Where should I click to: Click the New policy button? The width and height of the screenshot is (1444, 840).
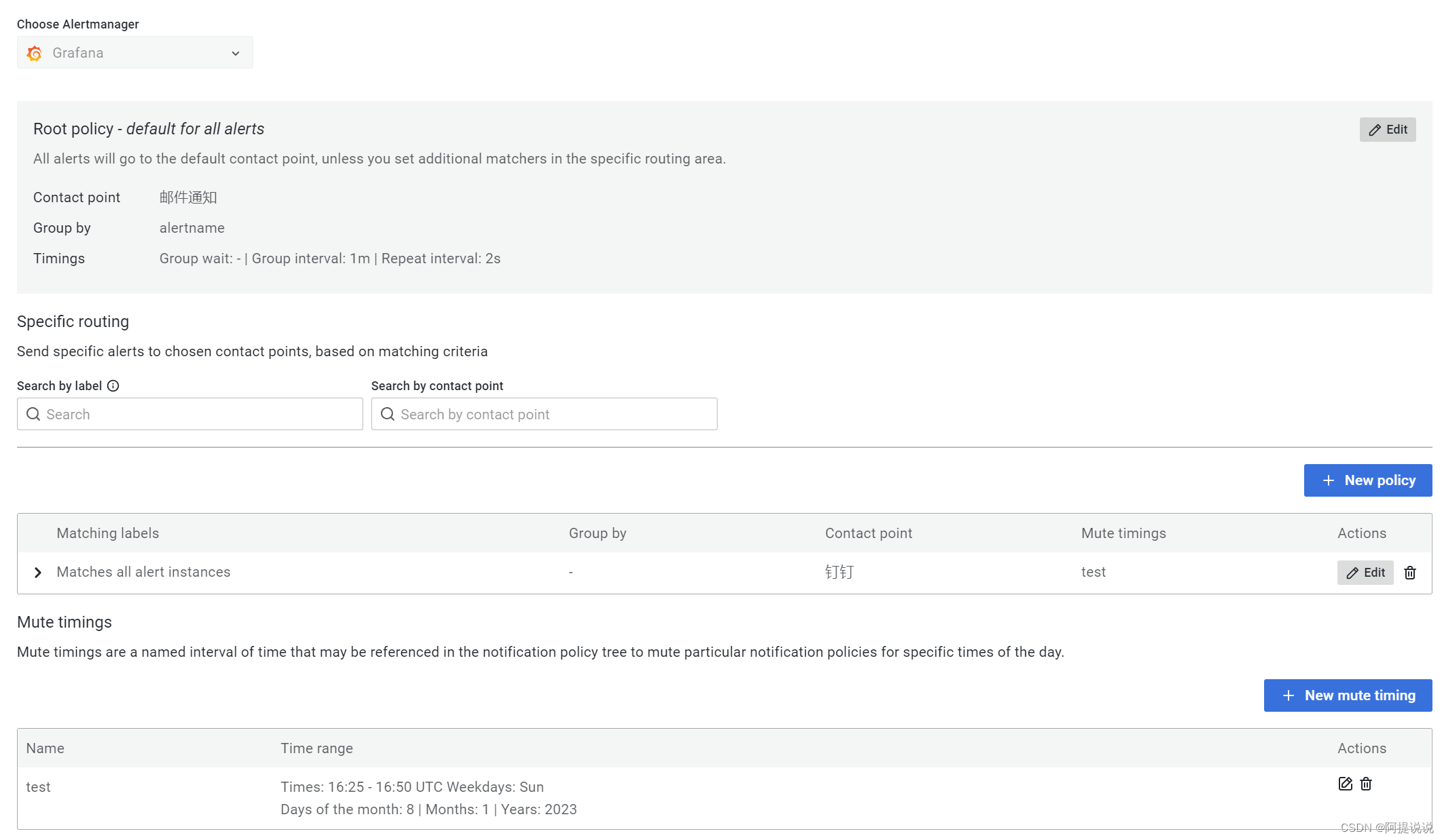pyautogui.click(x=1368, y=480)
